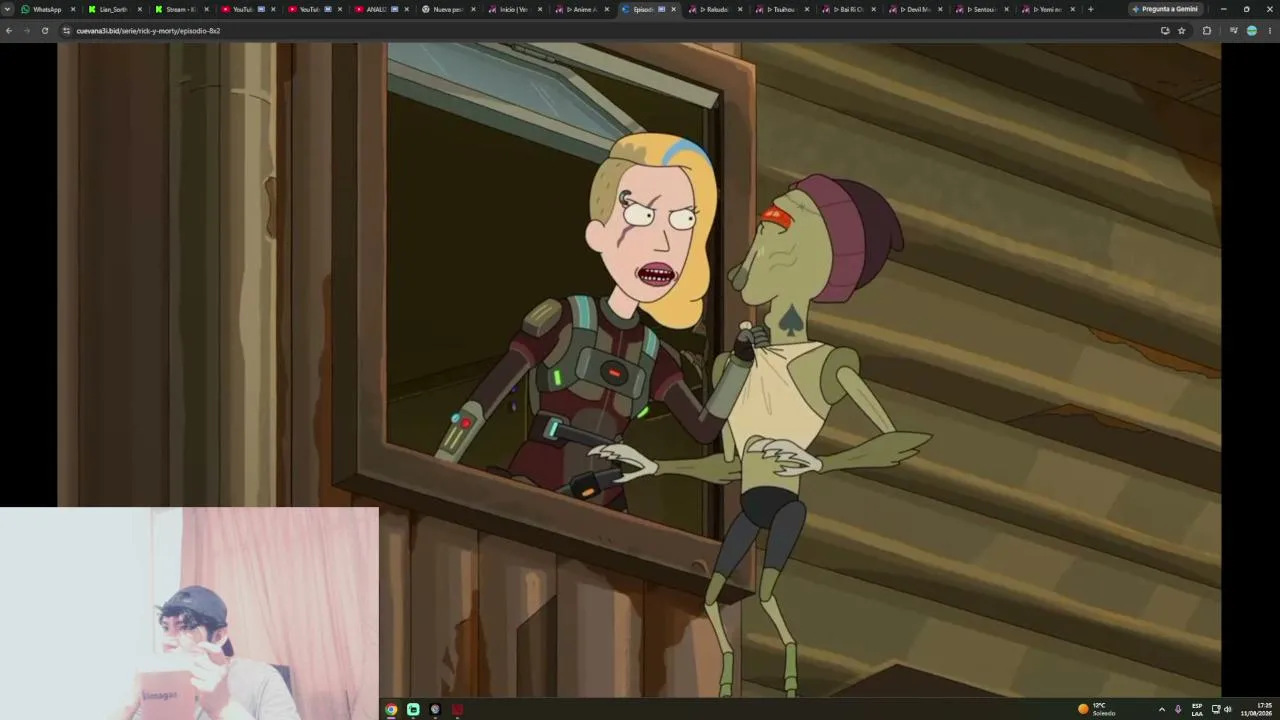The width and height of the screenshot is (1280, 720).
Task: Click the cast/install icon in the address bar
Action: [1165, 31]
